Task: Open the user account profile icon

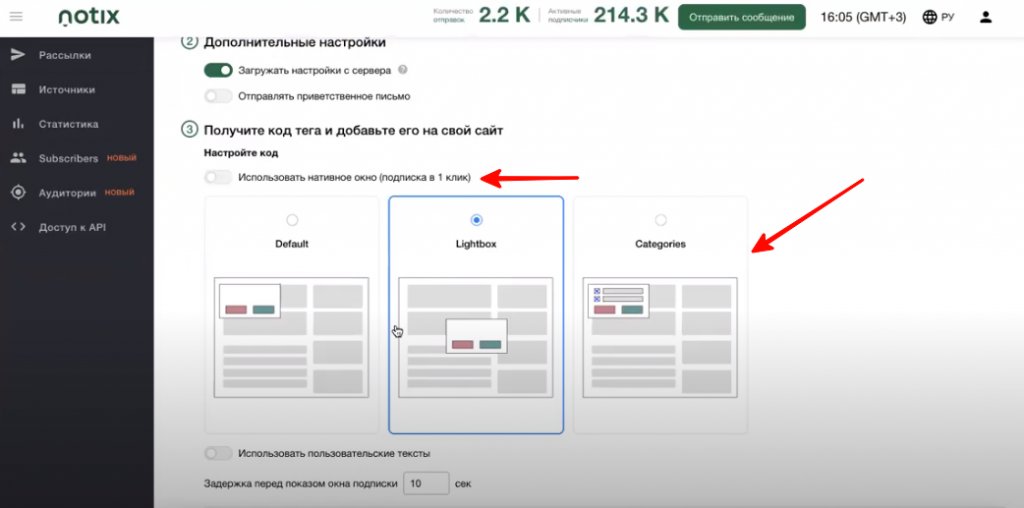Action: point(986,17)
